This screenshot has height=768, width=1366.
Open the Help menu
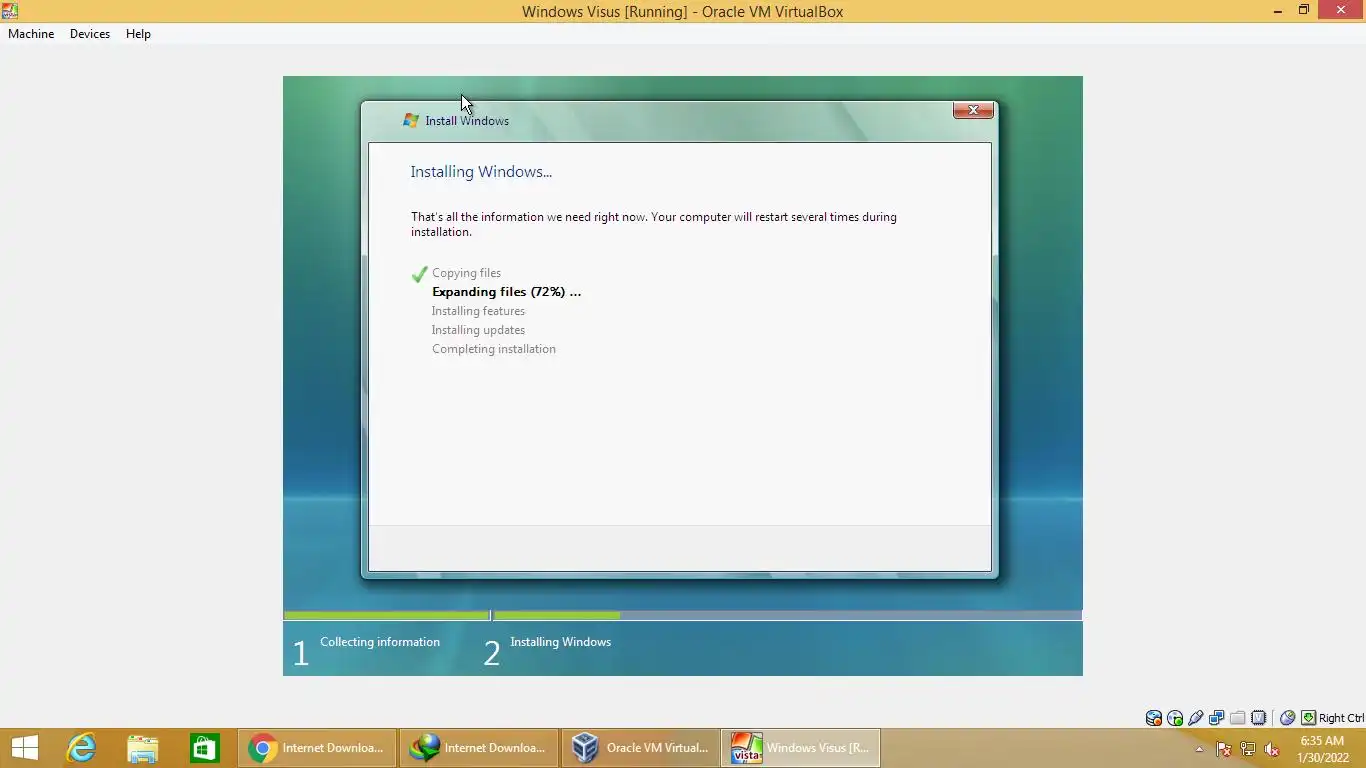tap(138, 34)
